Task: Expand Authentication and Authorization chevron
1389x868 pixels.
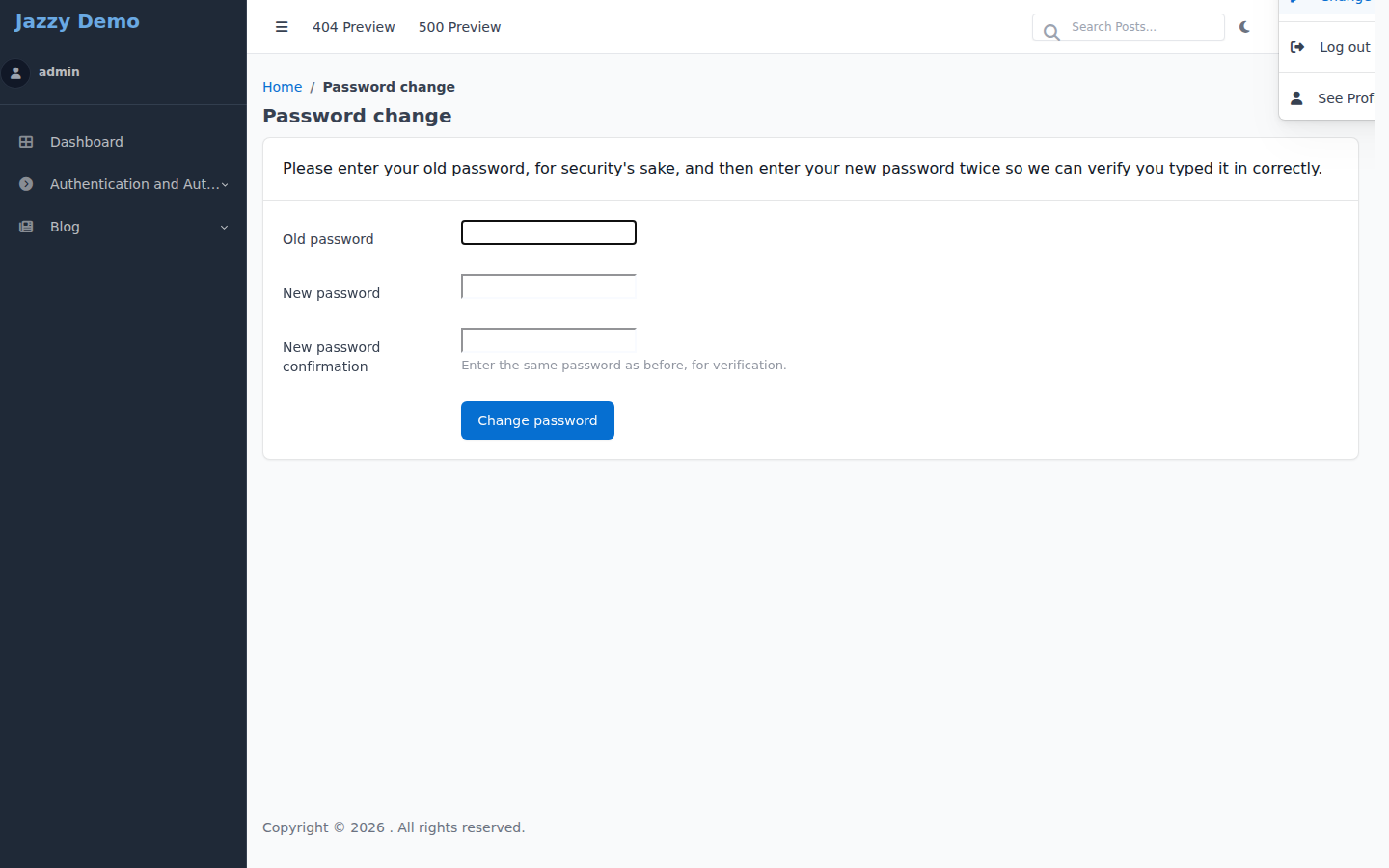Action: [225, 184]
